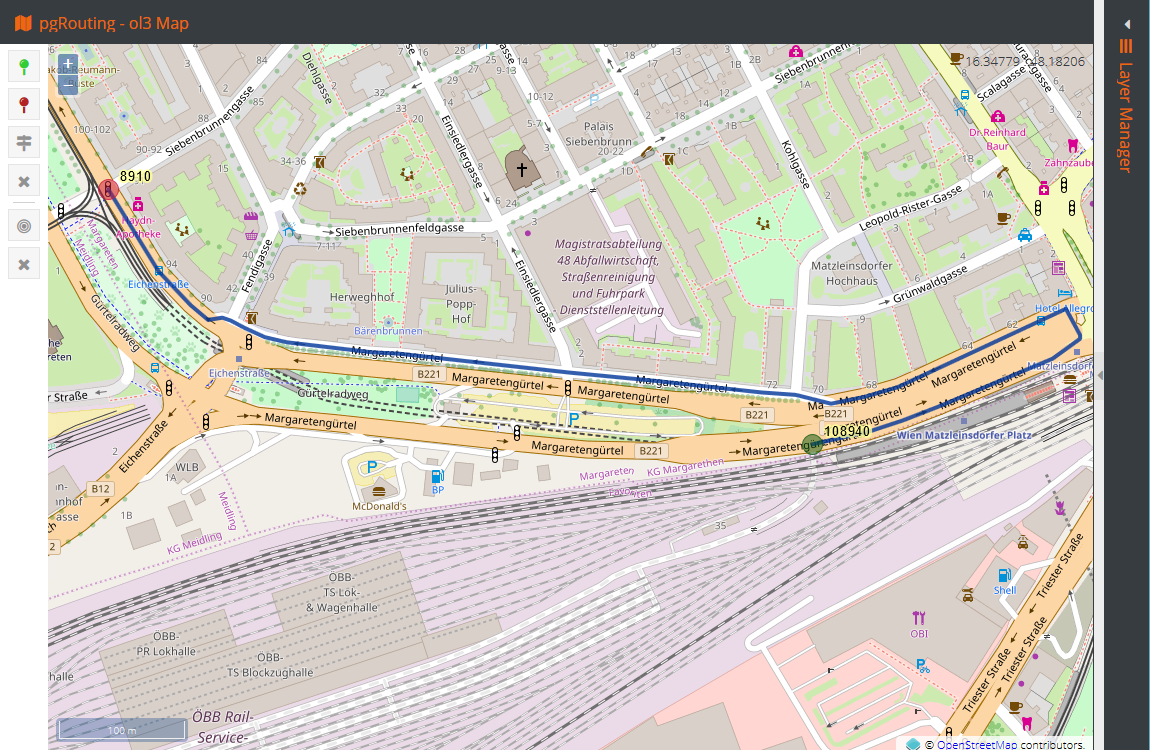
Task: Click the arrow above Layer Manager
Action: (x=1127, y=24)
